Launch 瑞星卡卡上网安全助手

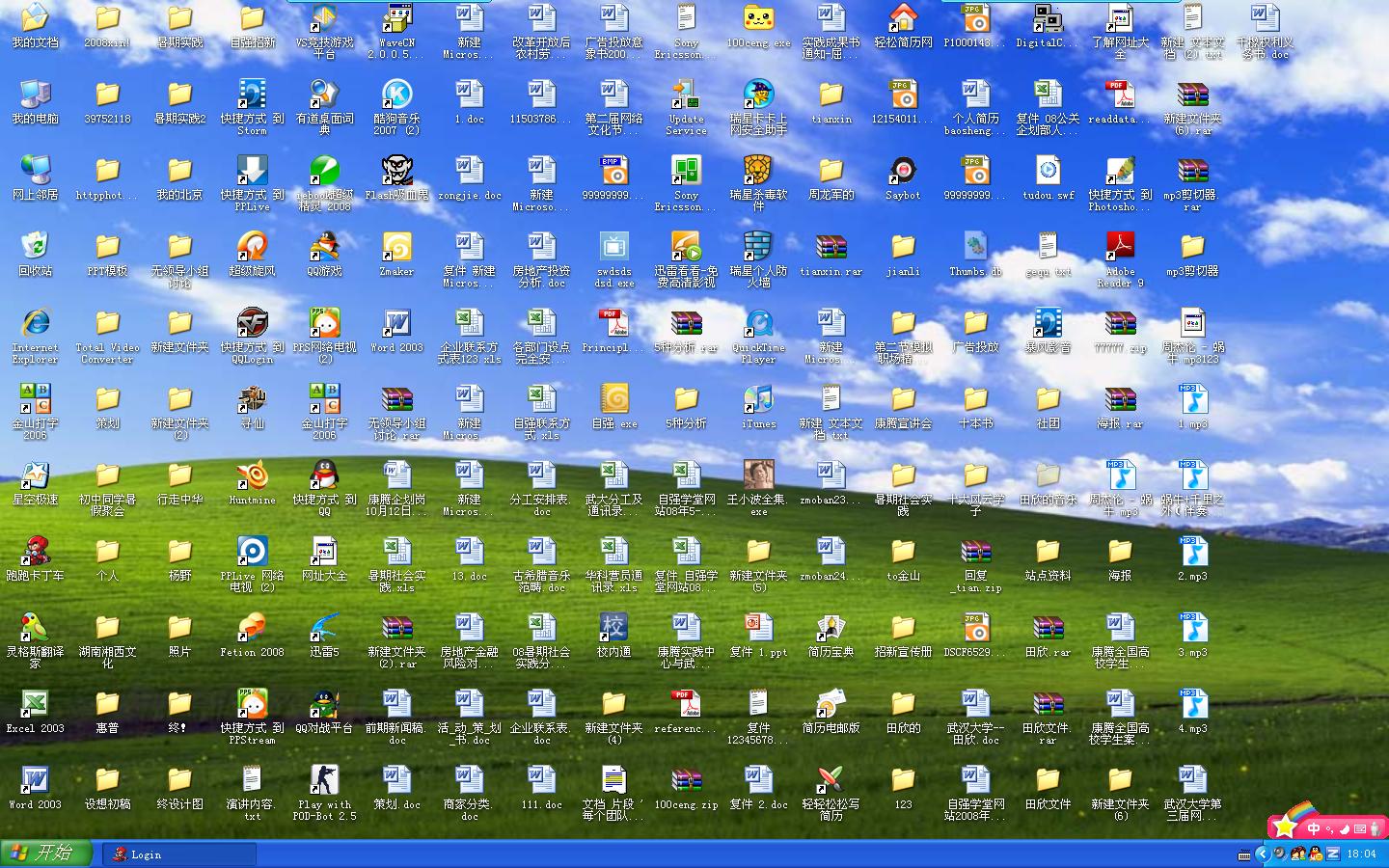758,107
